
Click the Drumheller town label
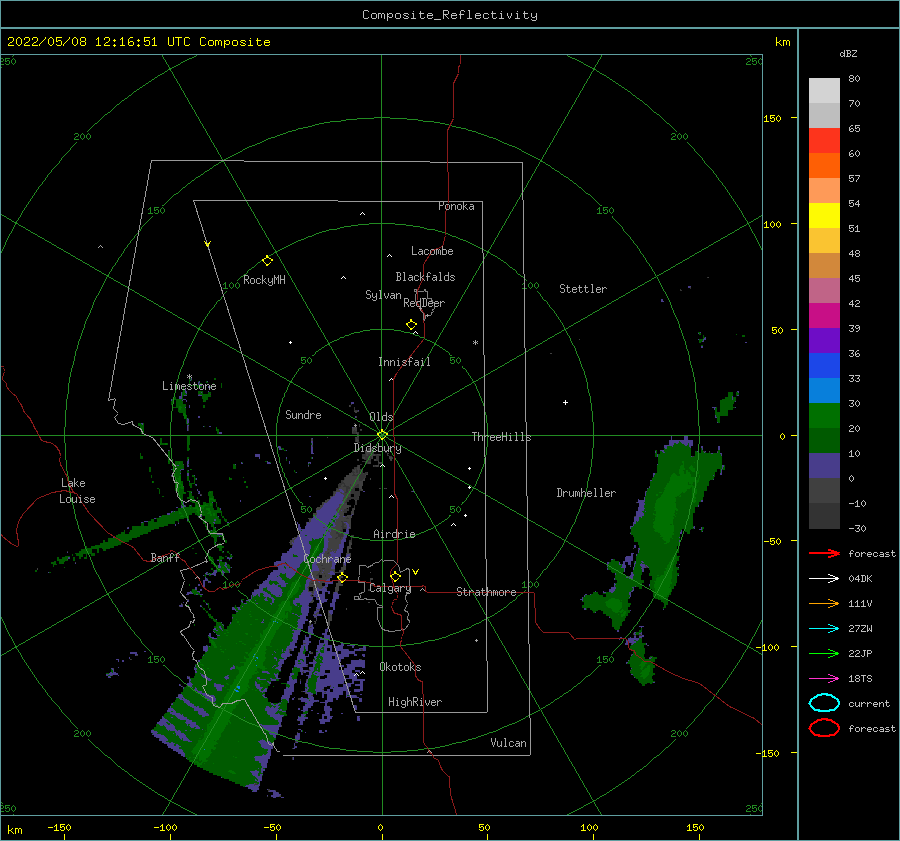click(586, 493)
